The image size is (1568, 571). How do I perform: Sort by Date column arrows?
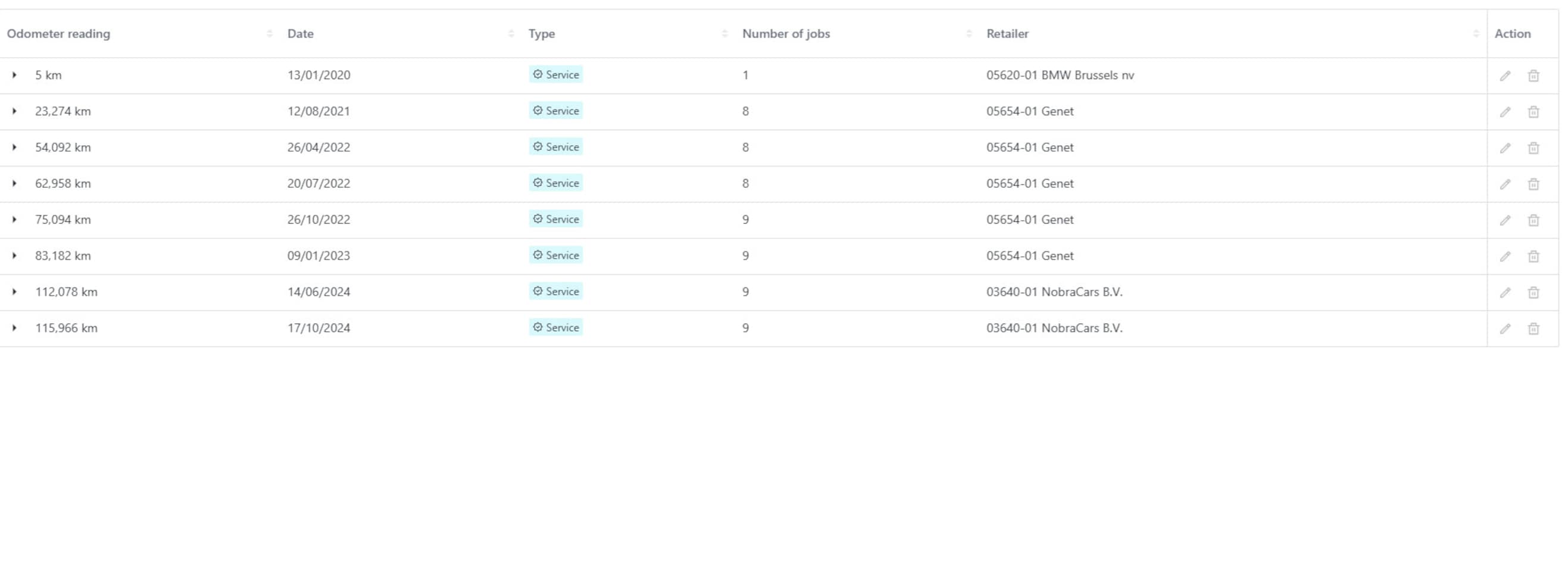click(x=511, y=34)
